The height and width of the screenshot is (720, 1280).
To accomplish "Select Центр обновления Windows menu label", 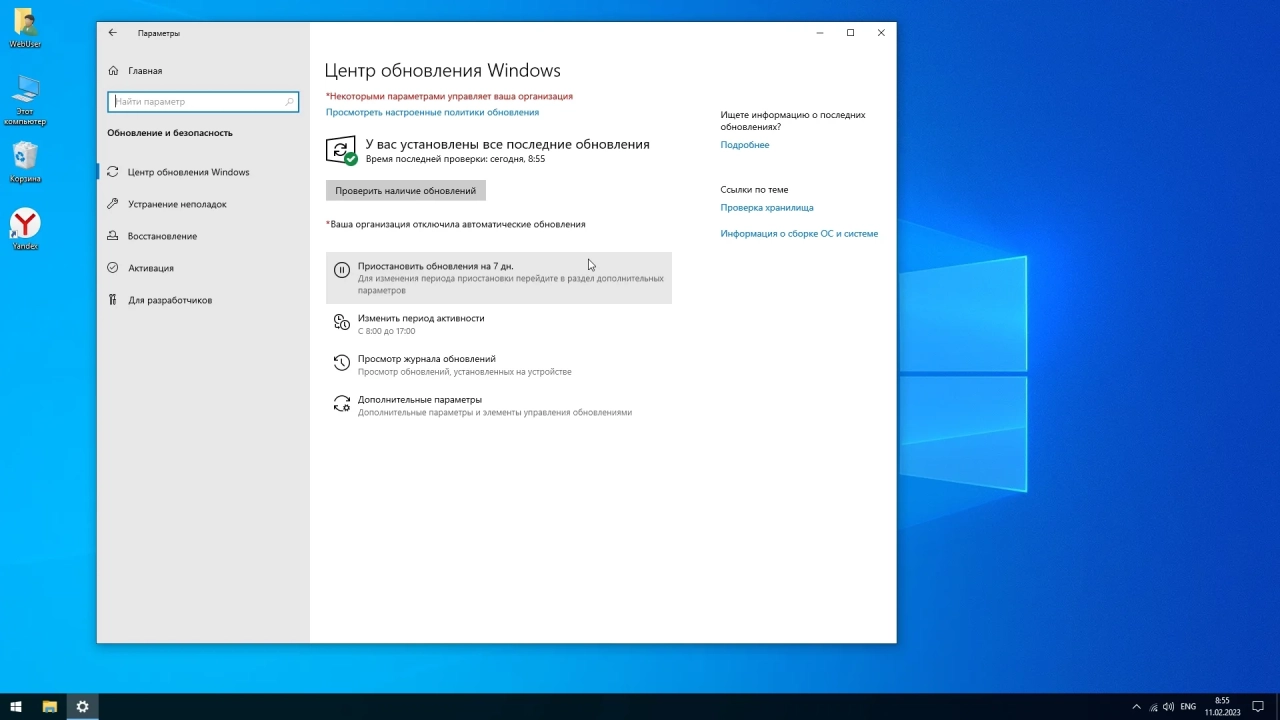I will coord(188,172).
